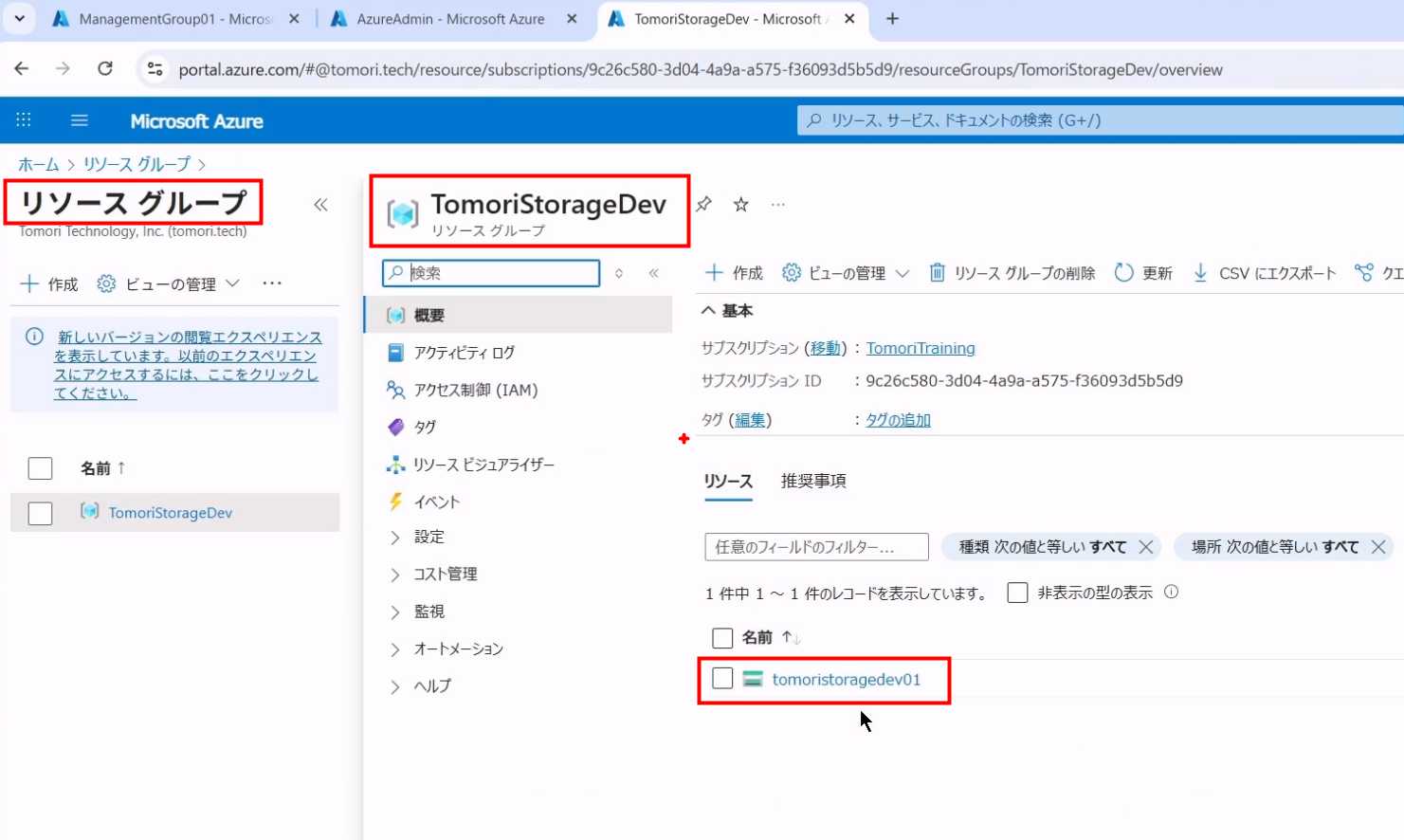Click the タグの追加 link
The image size is (1404, 840).
pos(898,420)
